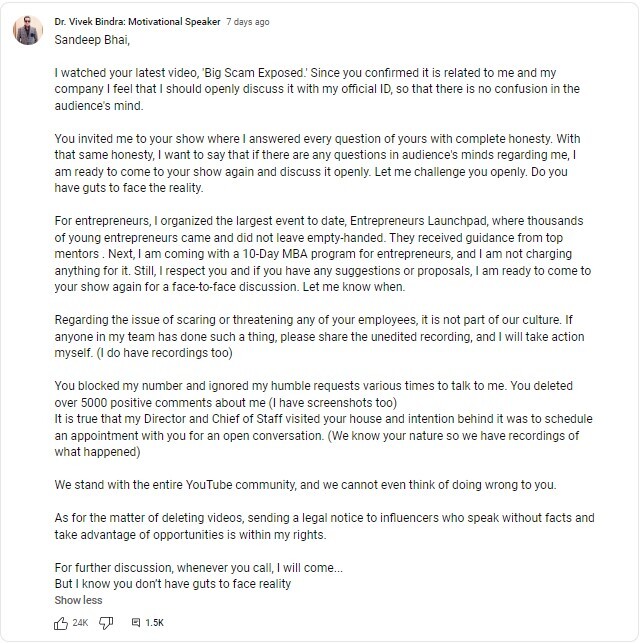Click the 'Entrepreneurs Launchpad' event name text
The width and height of the screenshot is (642, 643).
pyautogui.click(x=419, y=221)
